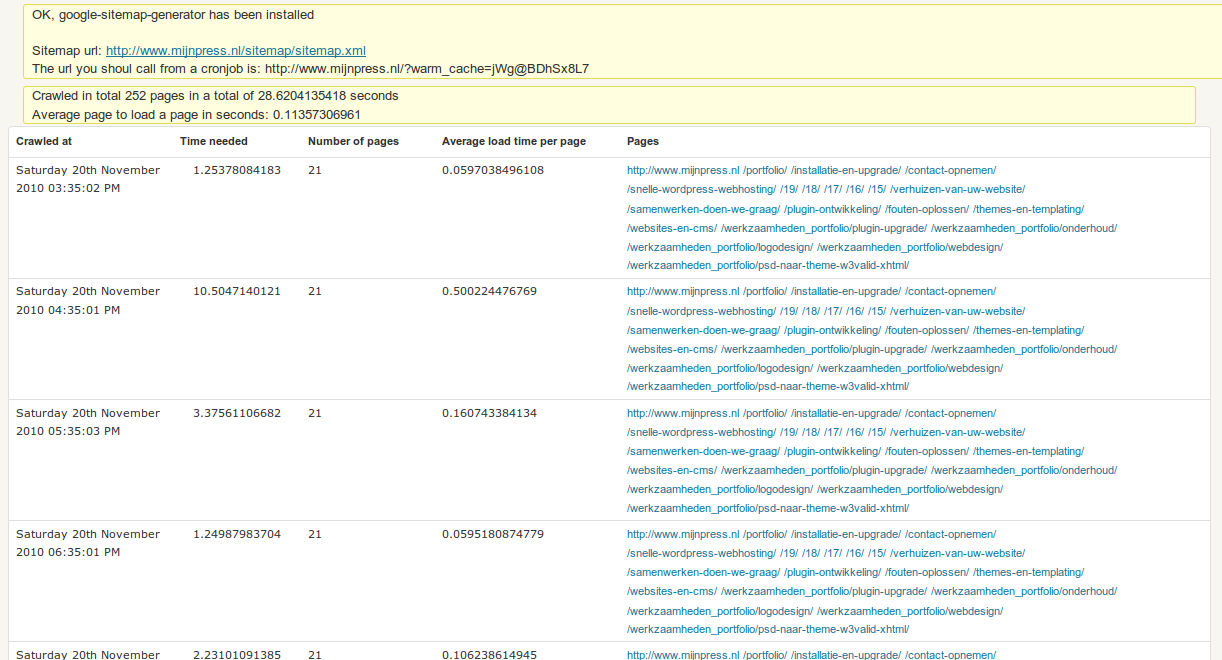The width and height of the screenshot is (1222, 660).
Task: Select average load time 0.160743384134
Action: 489,413
